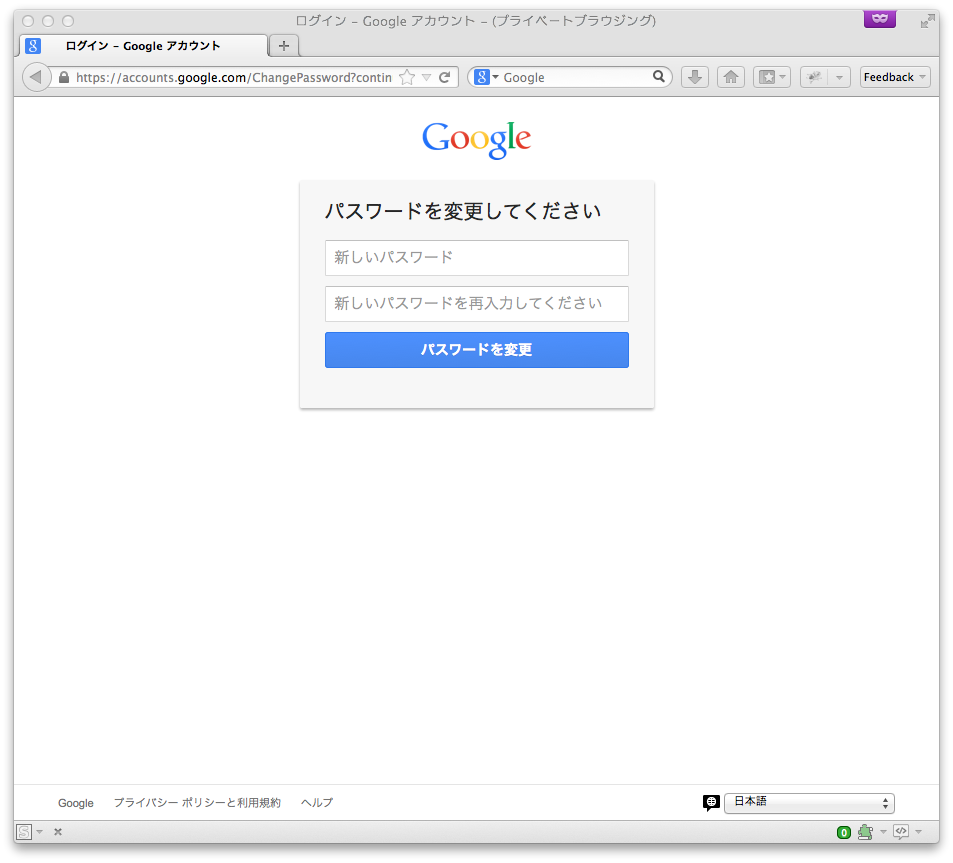Click the lock icon in the address bar

click(x=64, y=77)
